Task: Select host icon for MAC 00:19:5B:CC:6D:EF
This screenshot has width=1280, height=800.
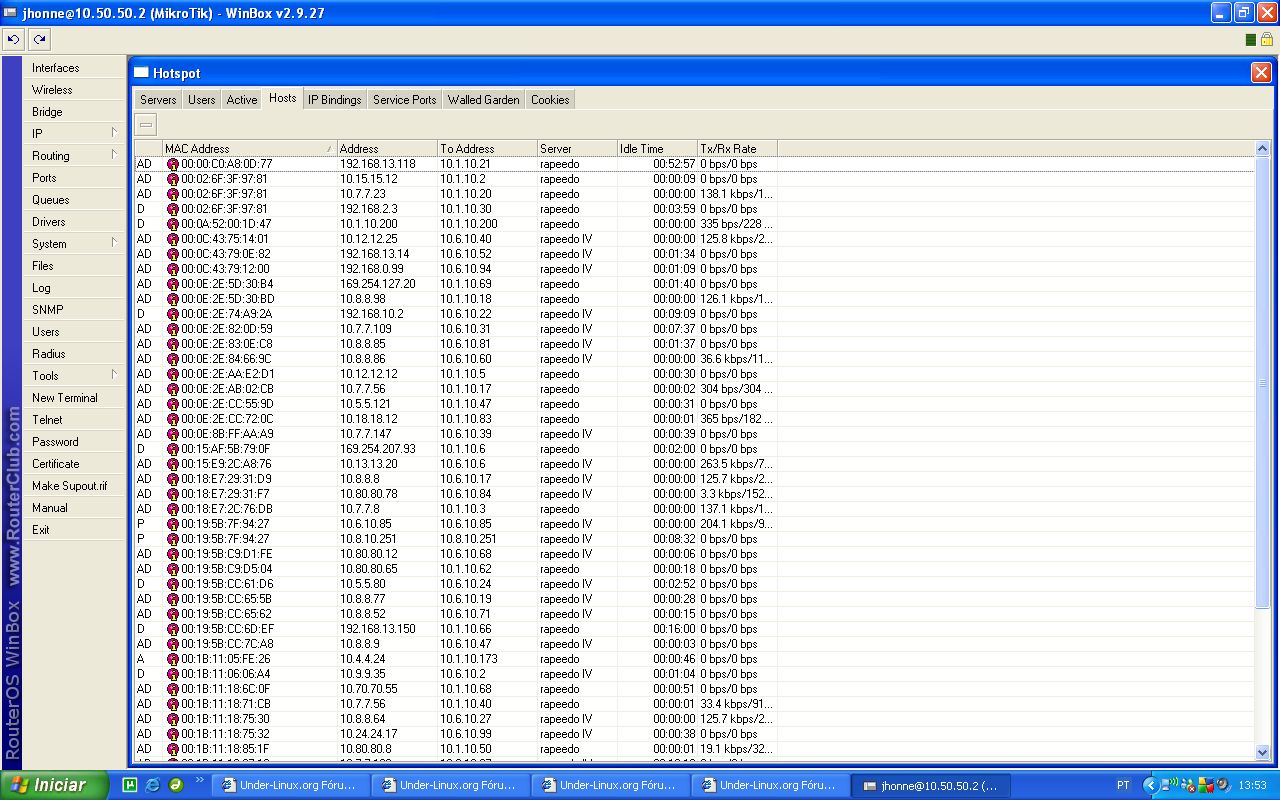Action: (x=173, y=629)
